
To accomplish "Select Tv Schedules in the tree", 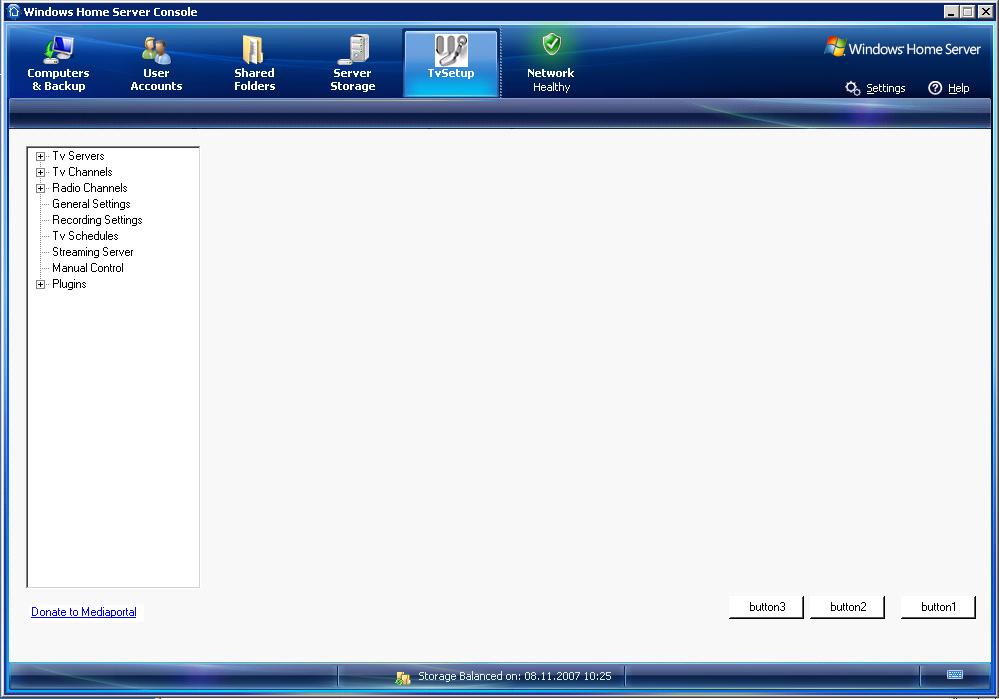I will [x=84, y=236].
